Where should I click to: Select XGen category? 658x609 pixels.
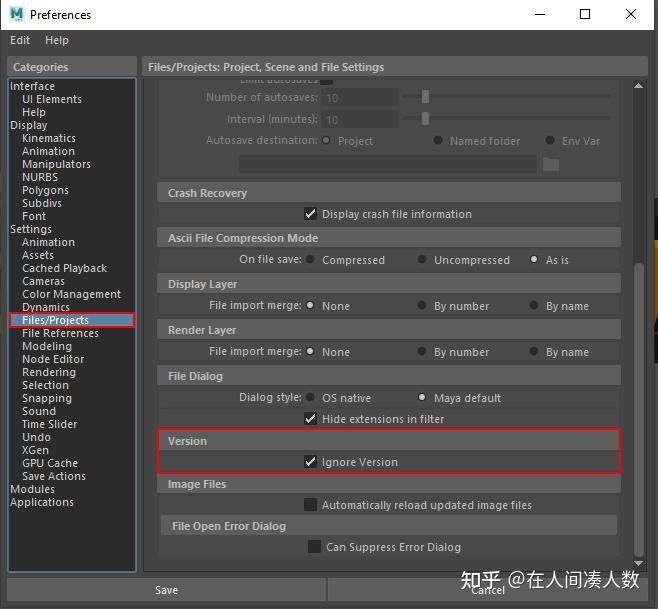pyautogui.click(x=35, y=450)
